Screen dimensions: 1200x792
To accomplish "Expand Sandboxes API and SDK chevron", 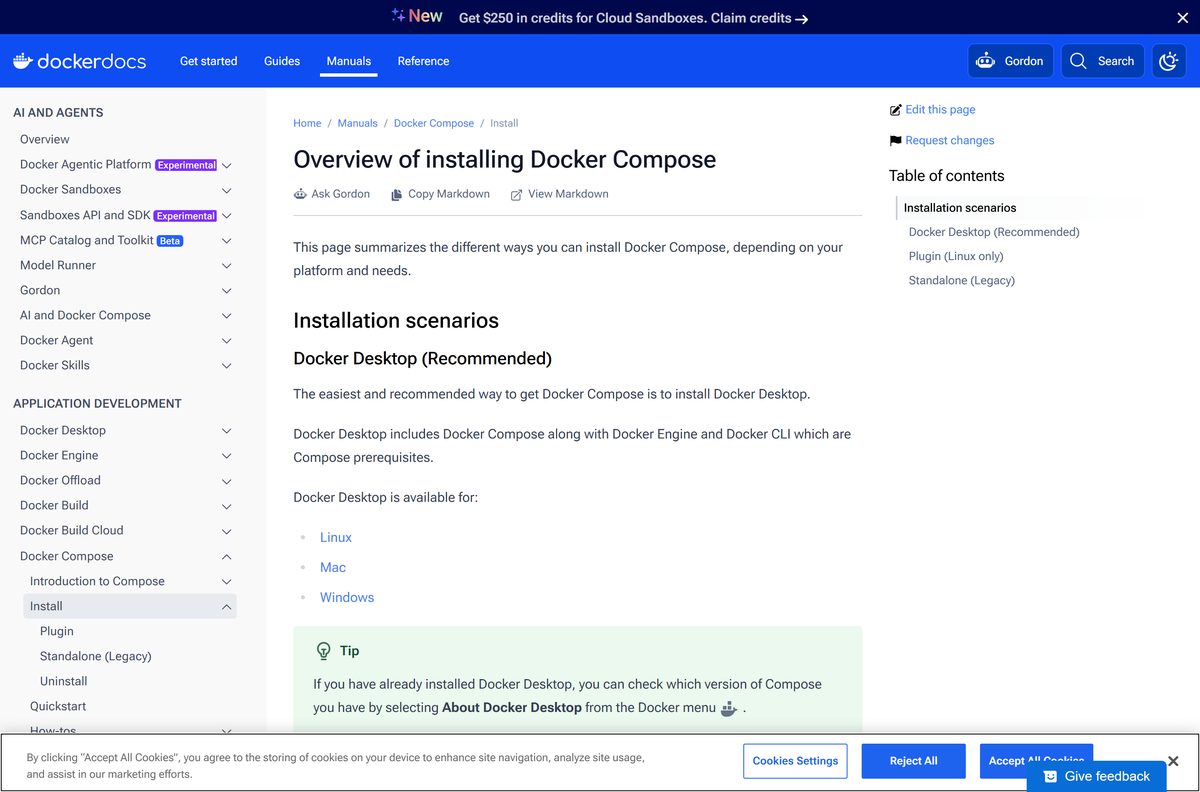I will [227, 215].
